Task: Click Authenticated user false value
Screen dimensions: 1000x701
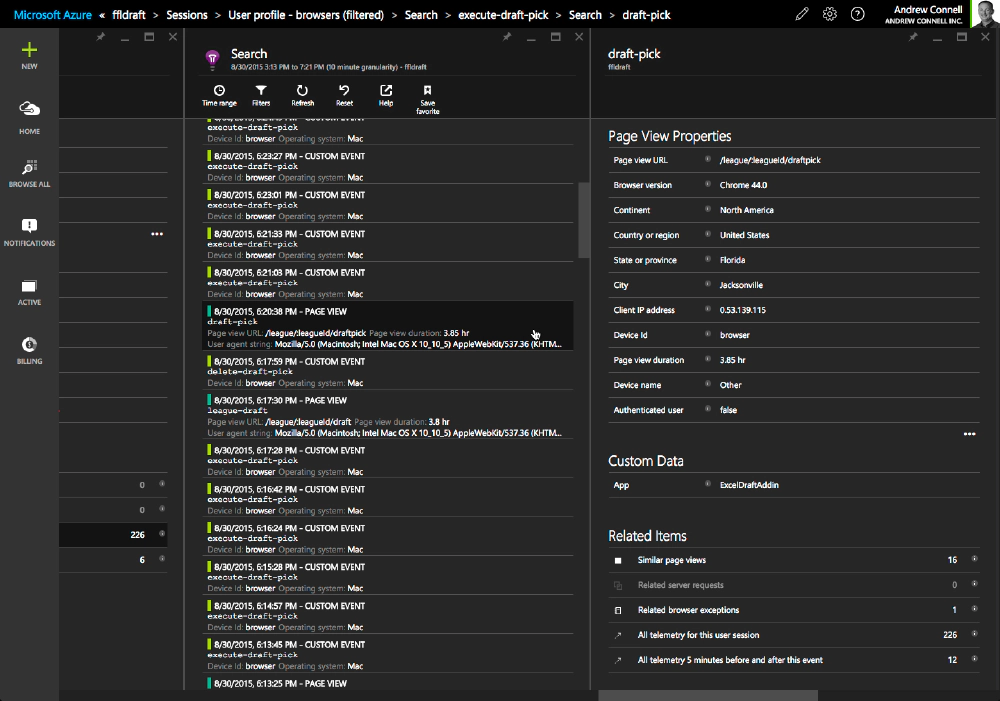Action: click(728, 410)
